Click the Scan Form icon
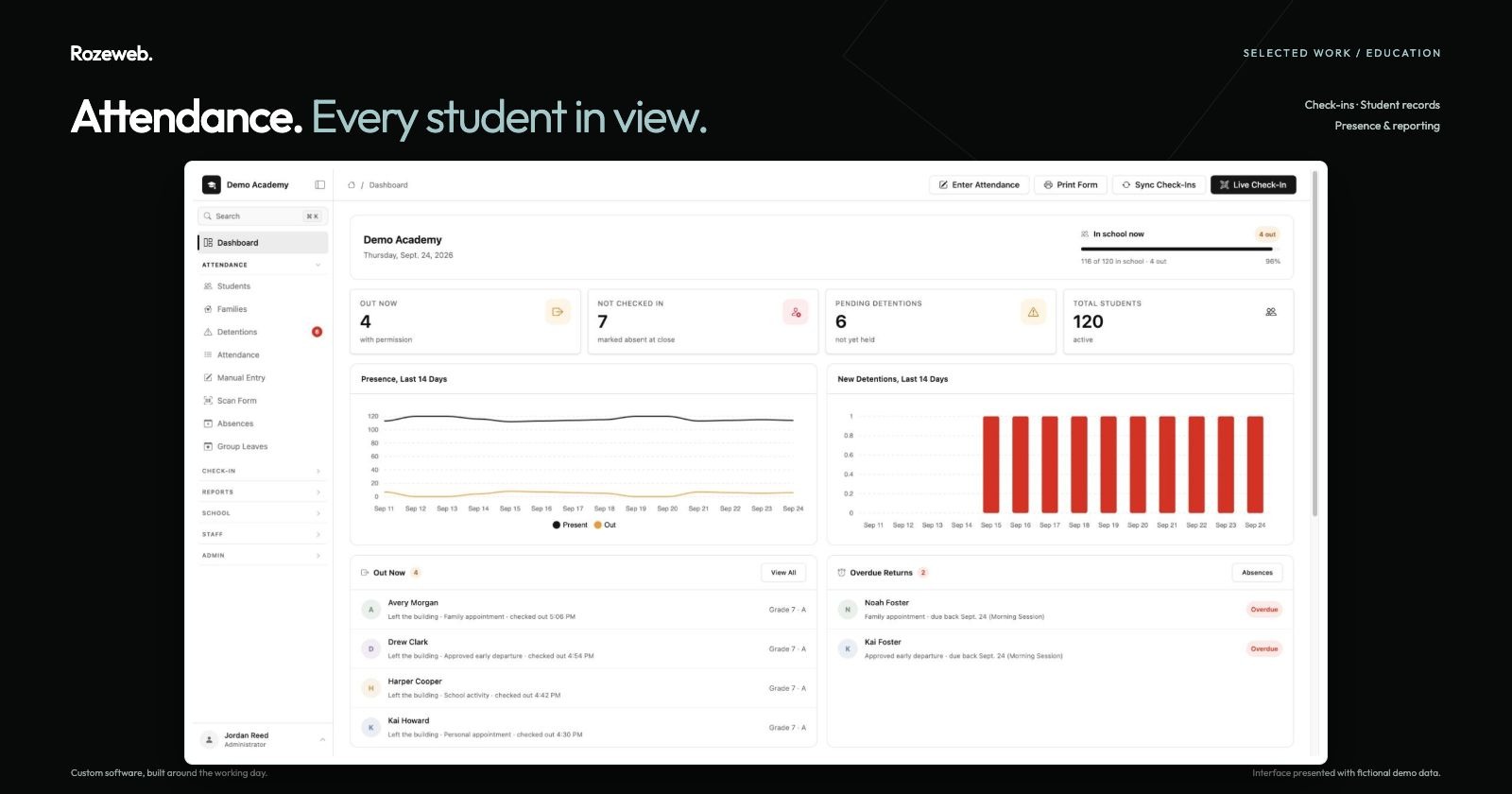 click(208, 401)
